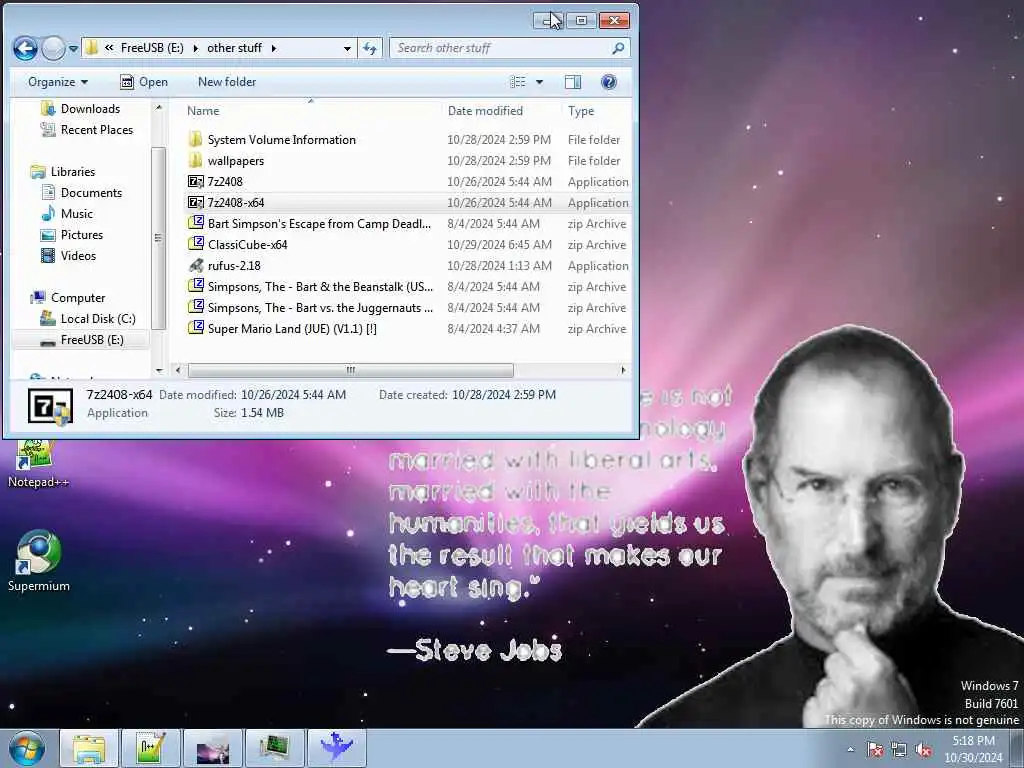
Task: Open the Windows Start button
Action: pos(27,748)
